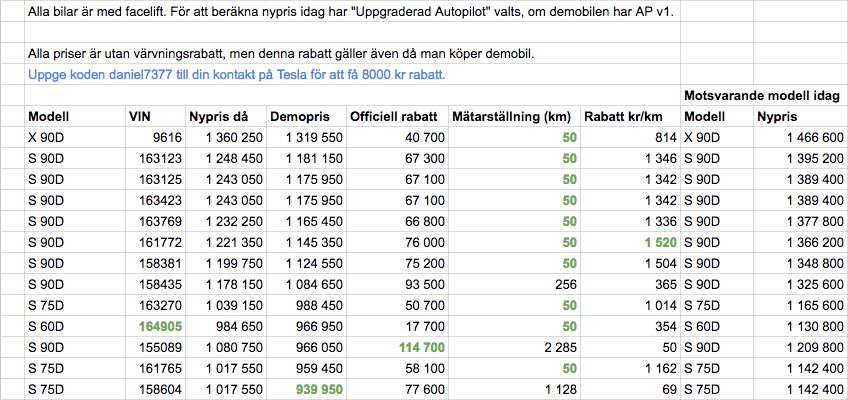848x400 pixels.
Task: Select Rabatt kr/km value 365
Action: (630, 284)
